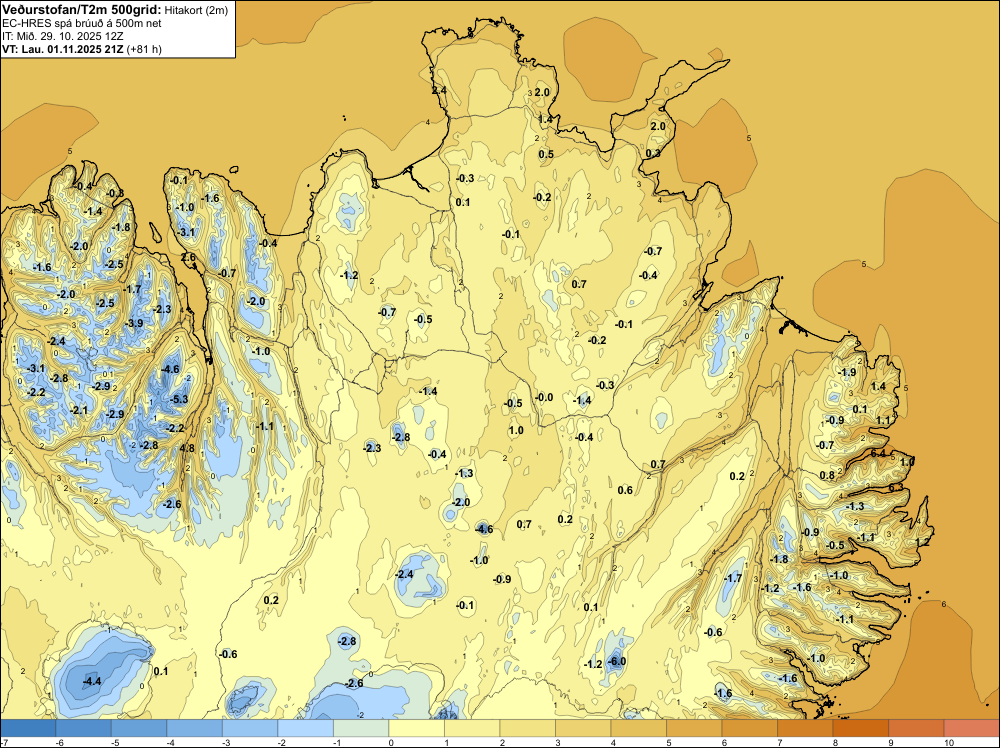Click the 0.6 temperature value
The width and height of the screenshot is (1000, 748).
point(625,490)
